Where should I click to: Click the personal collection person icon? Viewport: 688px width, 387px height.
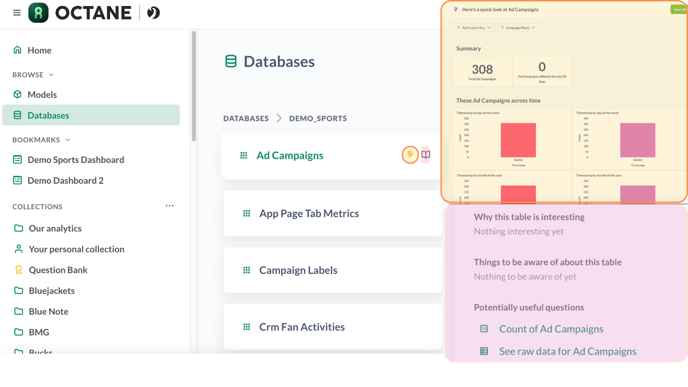point(18,249)
